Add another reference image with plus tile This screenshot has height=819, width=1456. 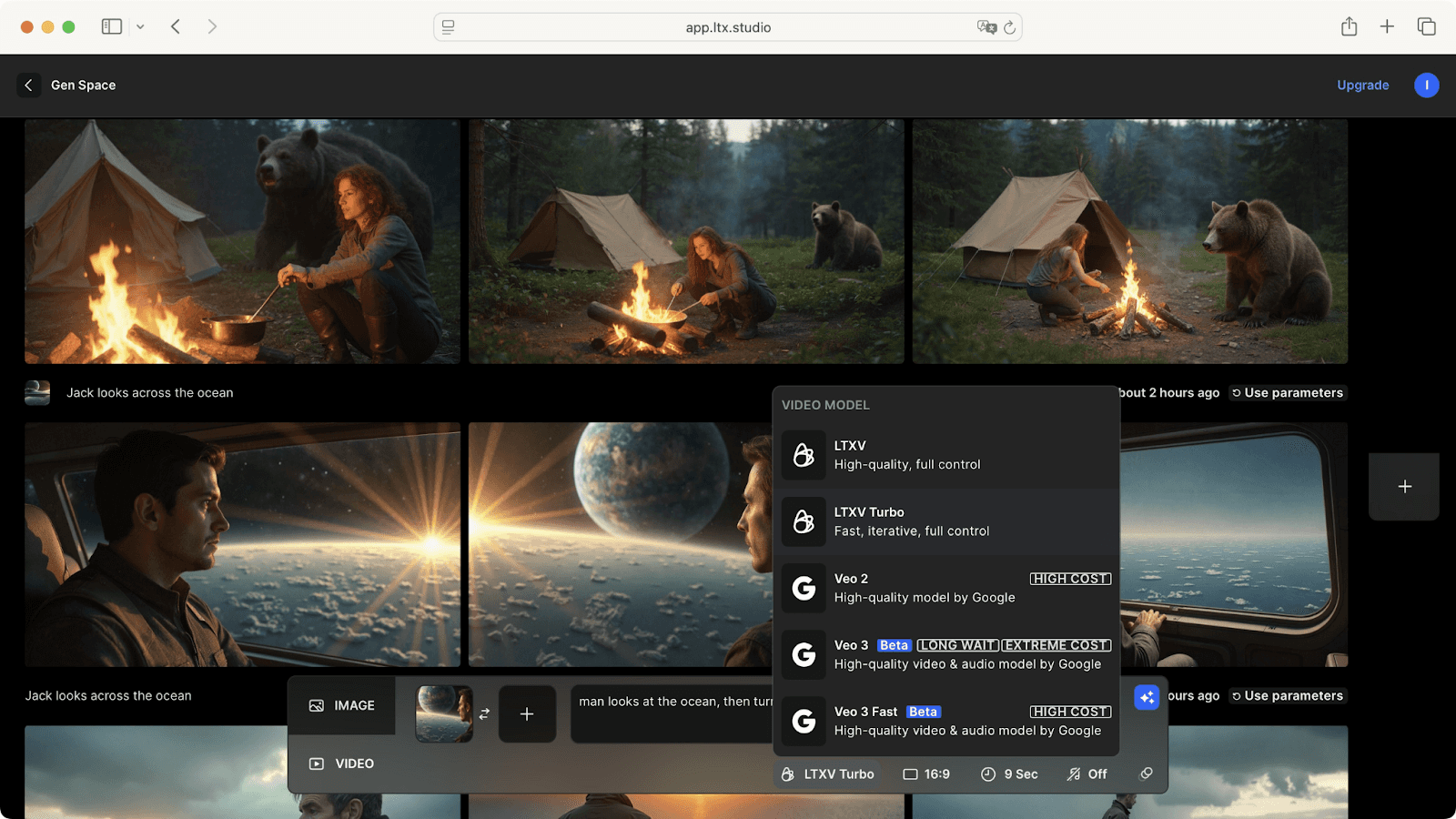(x=527, y=714)
